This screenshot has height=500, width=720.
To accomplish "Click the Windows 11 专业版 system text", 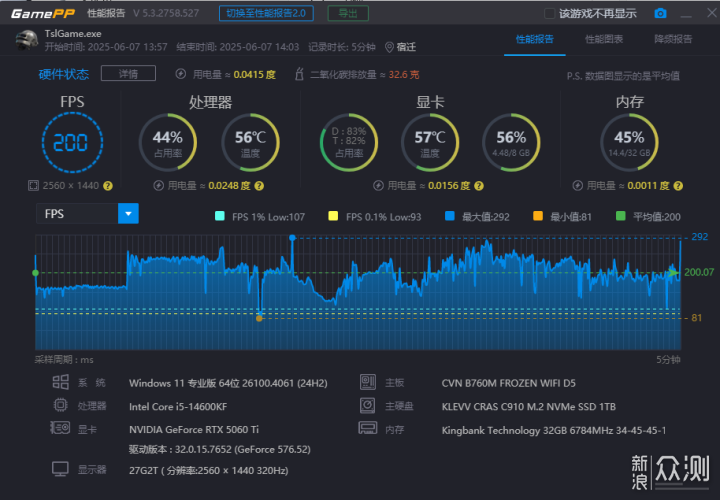I will point(228,383).
